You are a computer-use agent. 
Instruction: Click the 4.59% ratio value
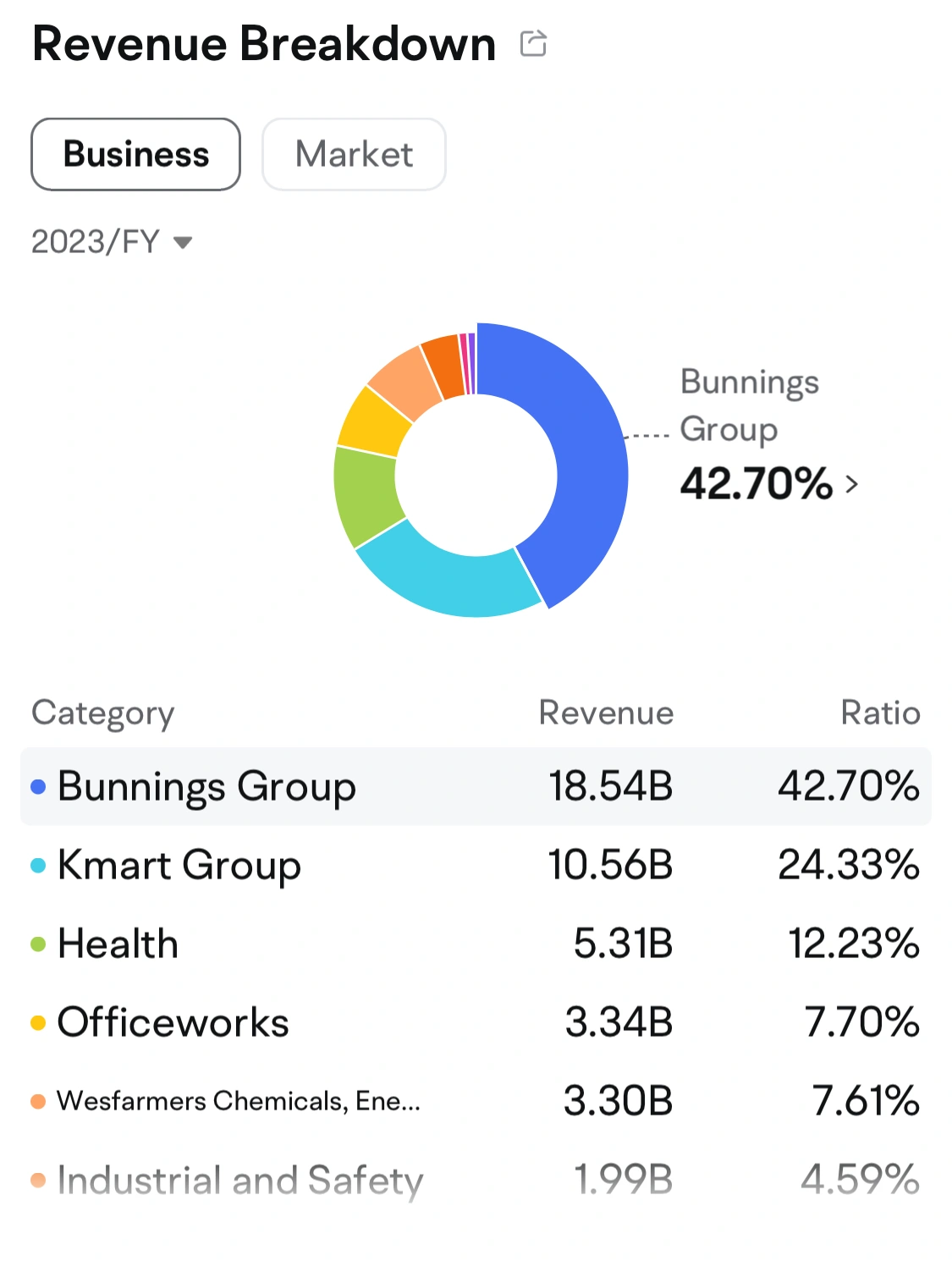pyautogui.click(x=860, y=1180)
